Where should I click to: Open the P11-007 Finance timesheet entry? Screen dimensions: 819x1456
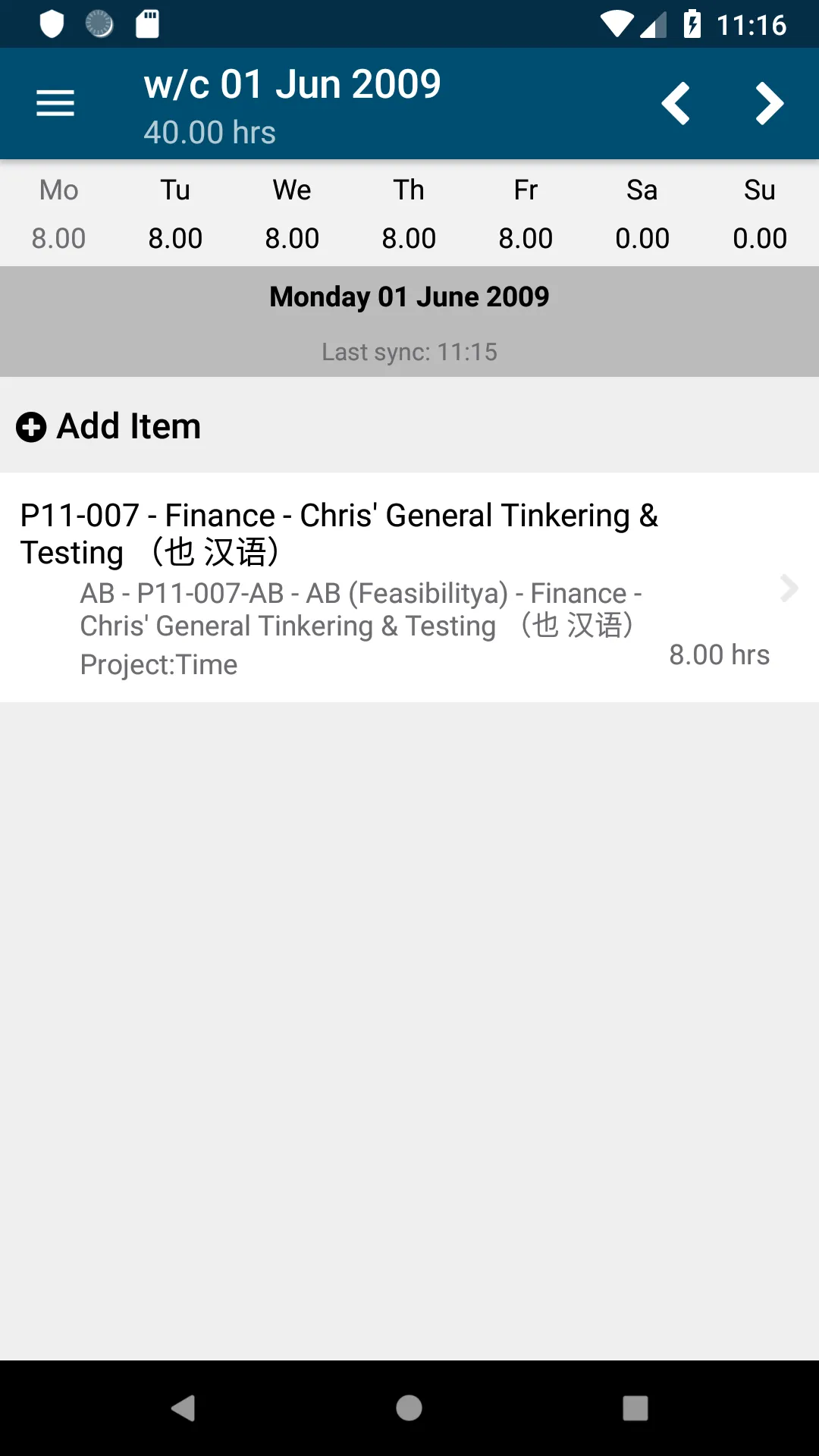[409, 588]
